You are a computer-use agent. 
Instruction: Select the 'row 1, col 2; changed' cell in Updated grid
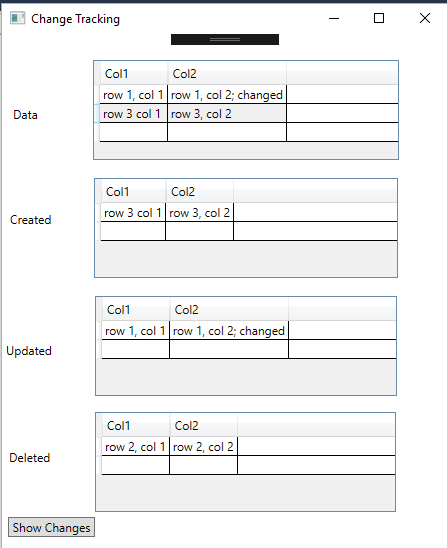pyautogui.click(x=229, y=331)
